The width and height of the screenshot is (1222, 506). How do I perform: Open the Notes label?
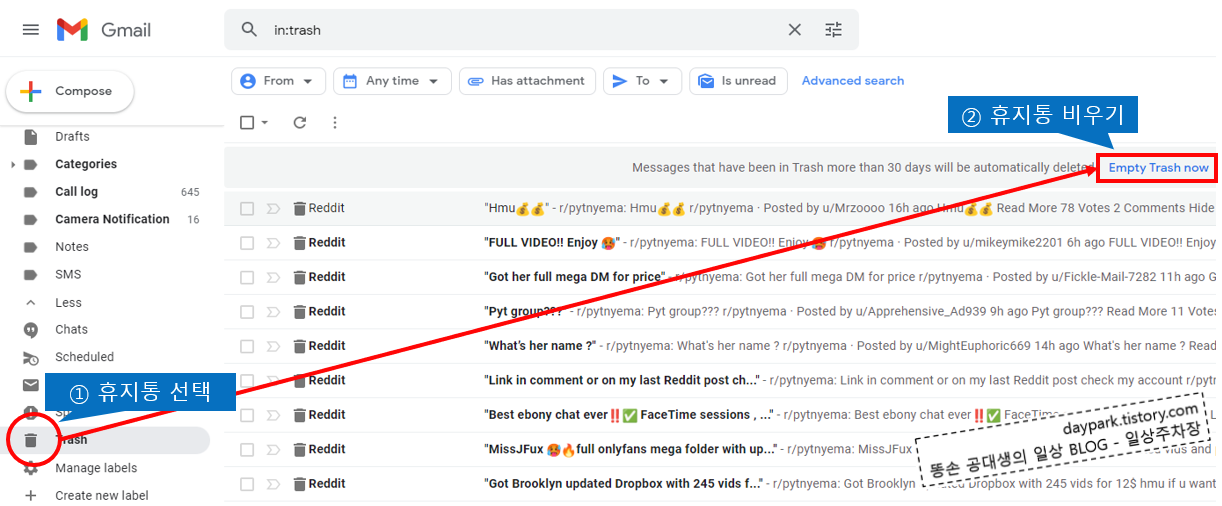(x=72, y=247)
